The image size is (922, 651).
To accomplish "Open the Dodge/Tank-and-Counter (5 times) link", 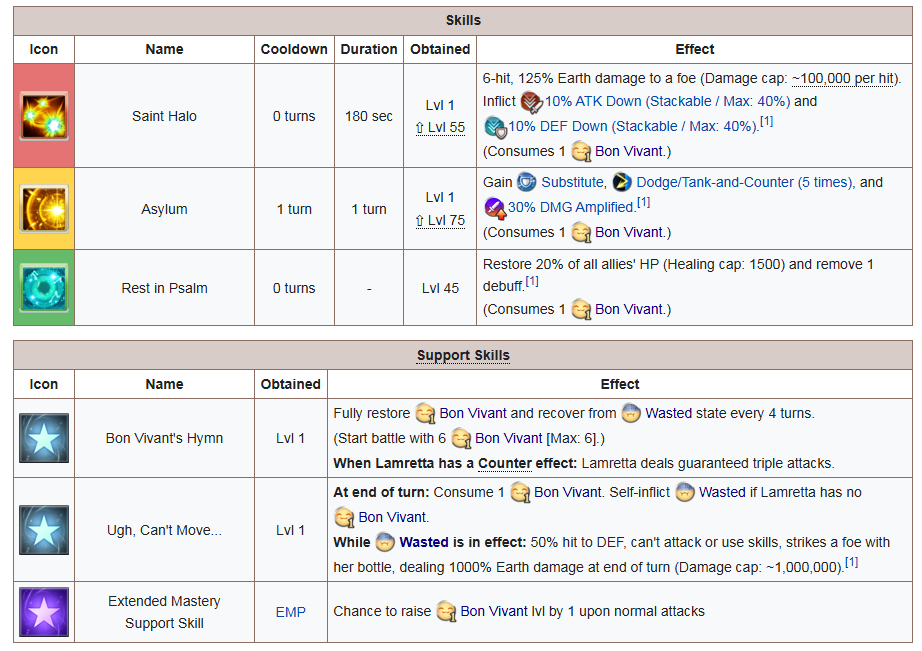I will click(744, 182).
